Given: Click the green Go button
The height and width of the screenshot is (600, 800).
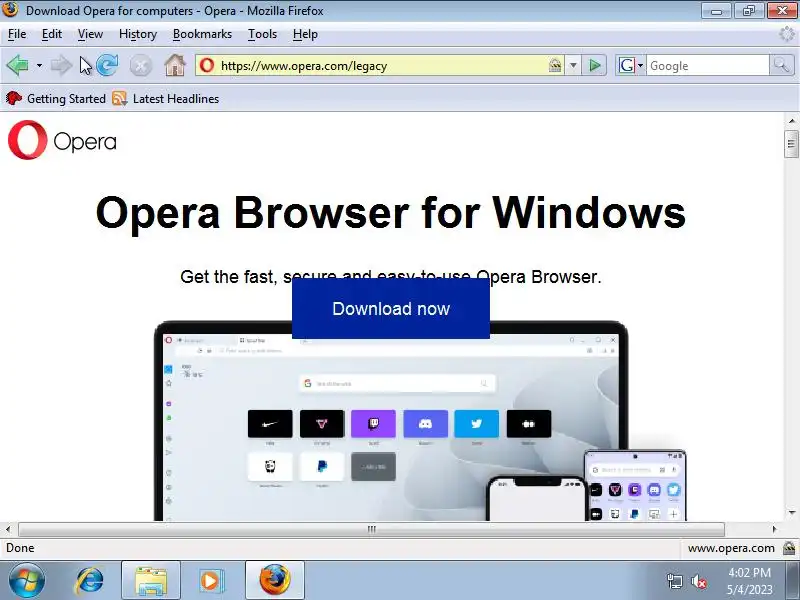Looking at the screenshot, I should coord(594,65).
